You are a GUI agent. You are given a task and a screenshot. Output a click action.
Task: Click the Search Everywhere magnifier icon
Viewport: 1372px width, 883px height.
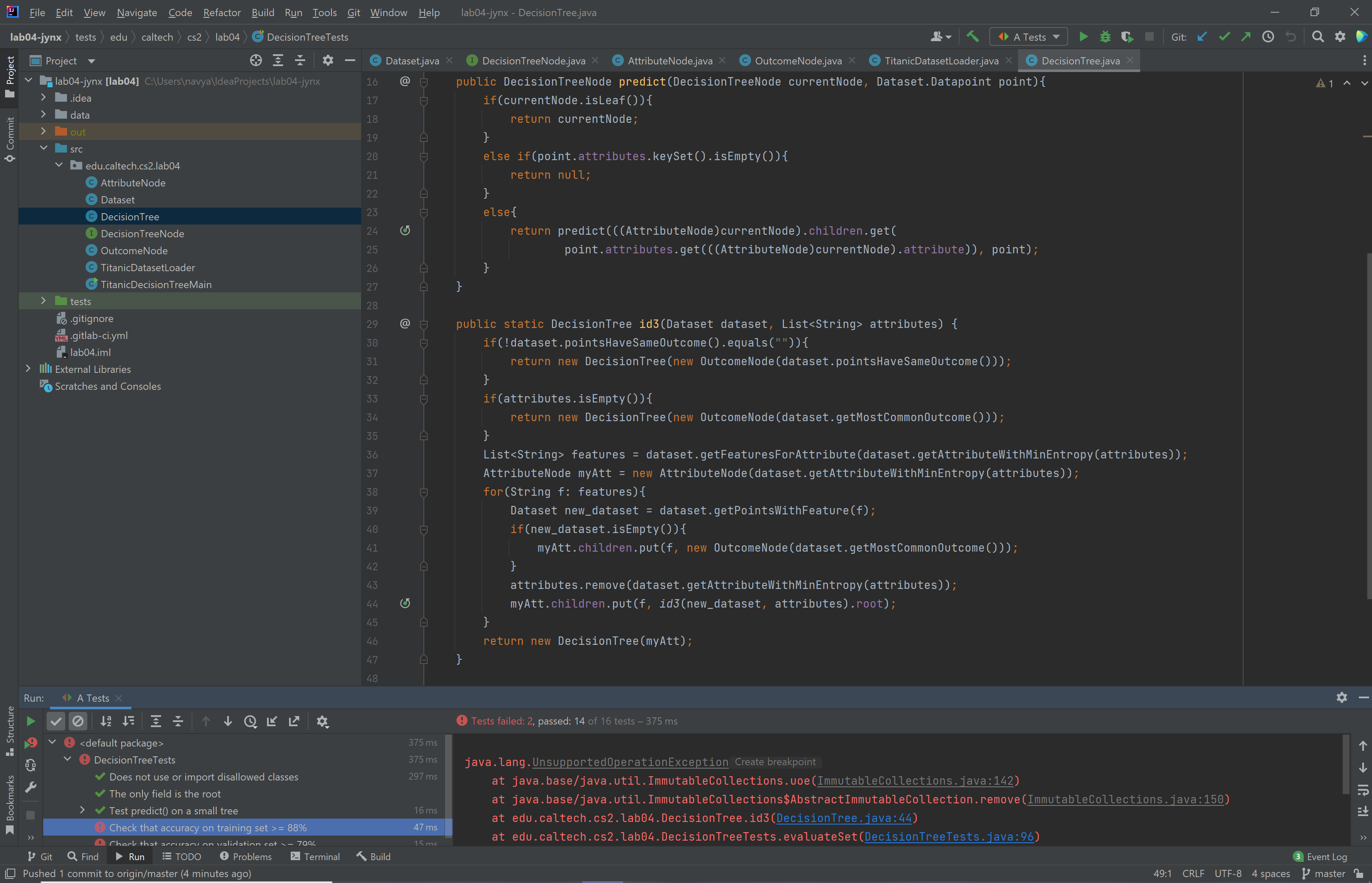pos(1317,37)
